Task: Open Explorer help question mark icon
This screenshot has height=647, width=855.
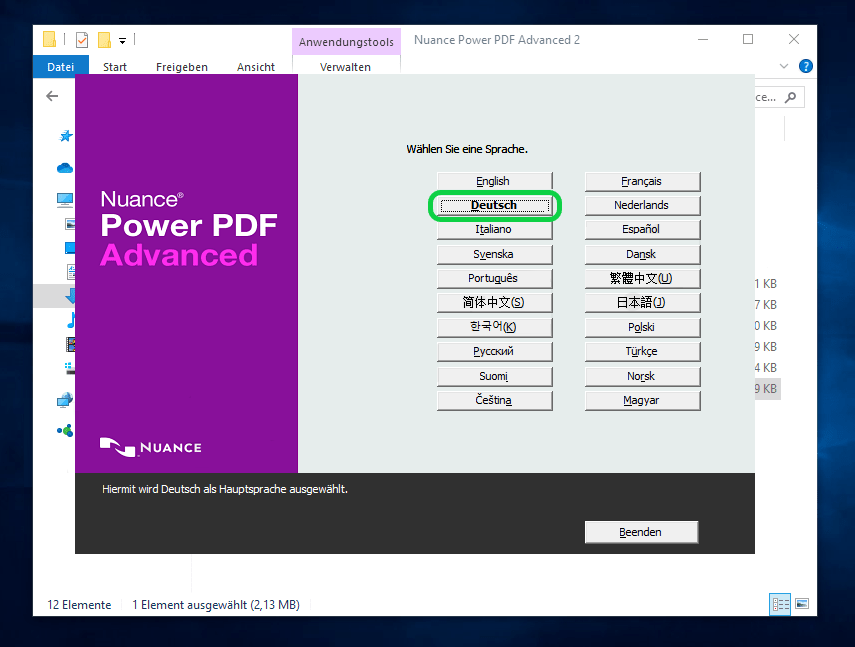Action: pos(805,66)
